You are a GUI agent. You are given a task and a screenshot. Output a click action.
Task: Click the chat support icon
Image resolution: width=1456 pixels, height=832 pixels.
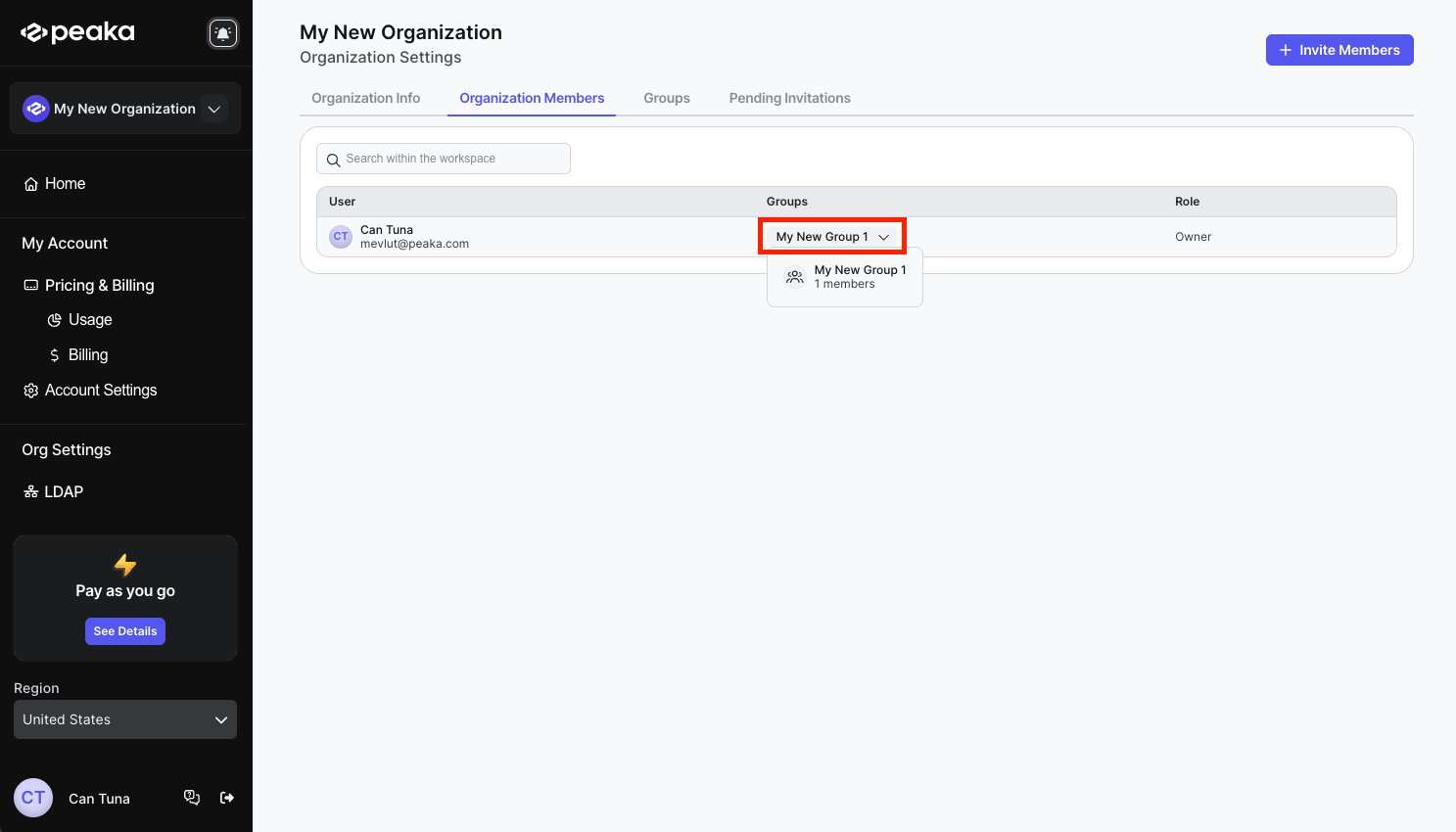[192, 798]
